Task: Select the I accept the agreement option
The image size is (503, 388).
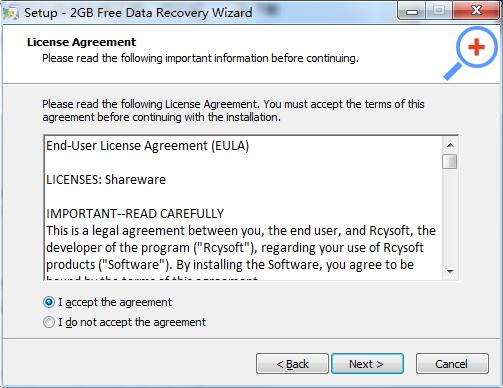Action: tap(108, 302)
